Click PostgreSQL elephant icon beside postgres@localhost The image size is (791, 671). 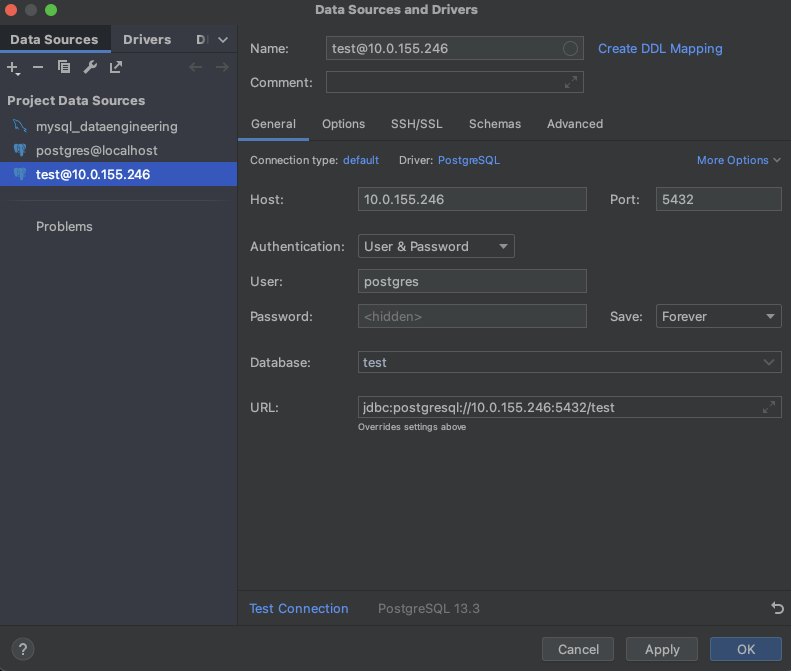(20, 150)
